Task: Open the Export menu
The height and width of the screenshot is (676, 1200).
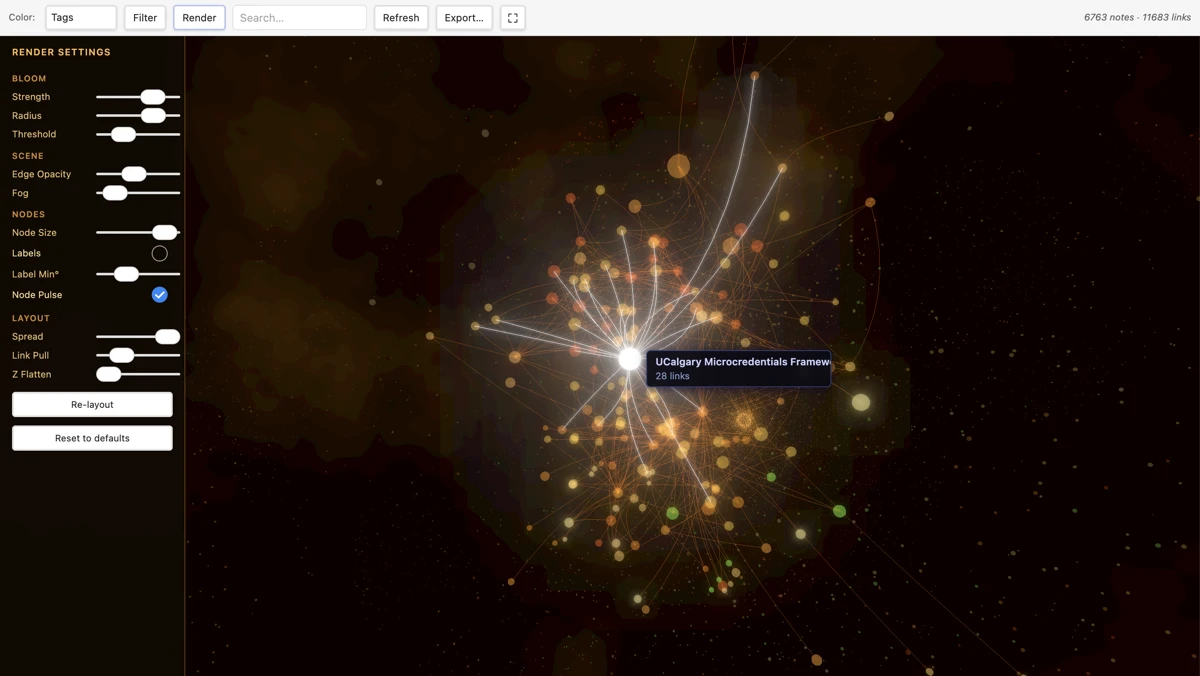Action: click(464, 17)
